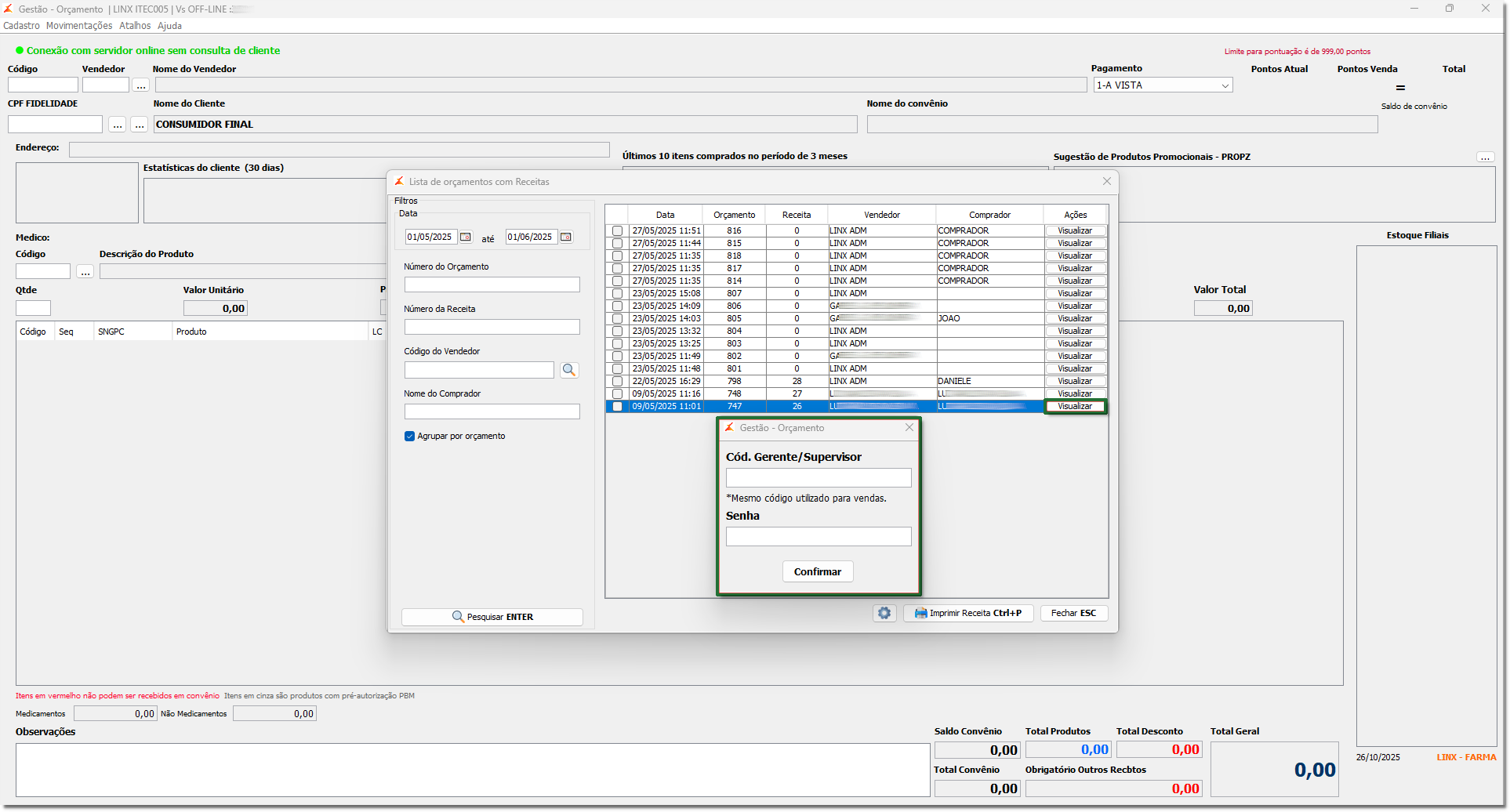Click the Código do Vendedor field
1510x812 pixels.
tap(479, 370)
